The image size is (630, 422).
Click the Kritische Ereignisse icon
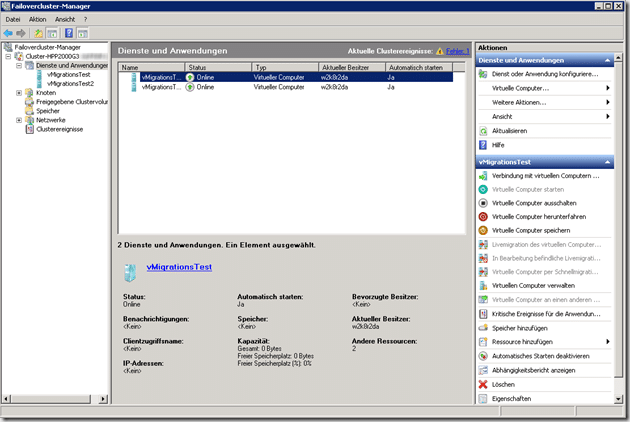pos(483,314)
